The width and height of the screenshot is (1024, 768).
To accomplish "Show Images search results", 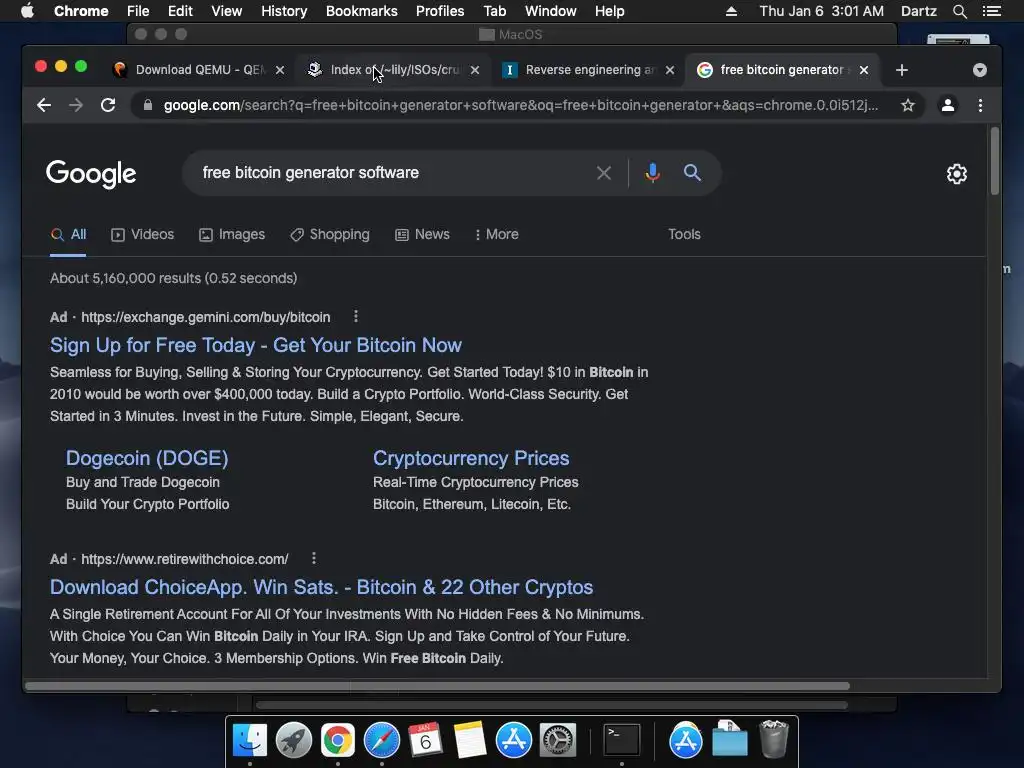I will 232,234.
